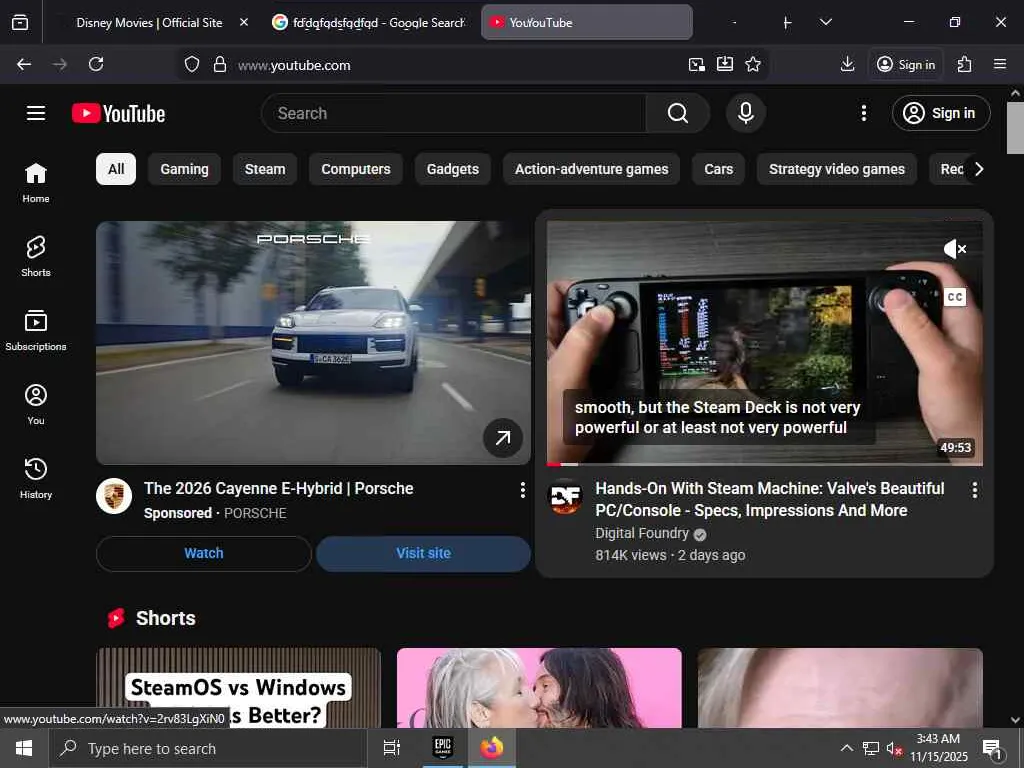1024x768 pixels.
Task: Click Watch button on Porsche ad
Action: pyautogui.click(x=204, y=554)
